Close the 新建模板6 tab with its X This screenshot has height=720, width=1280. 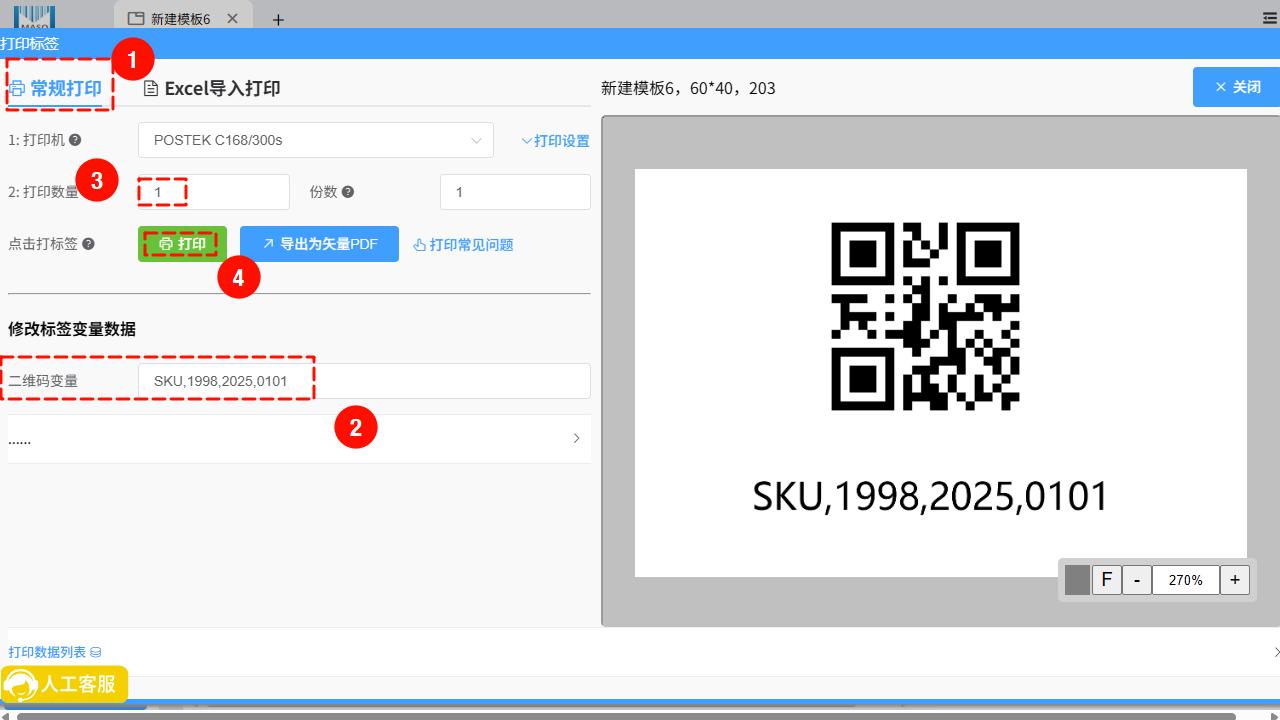tap(233, 19)
